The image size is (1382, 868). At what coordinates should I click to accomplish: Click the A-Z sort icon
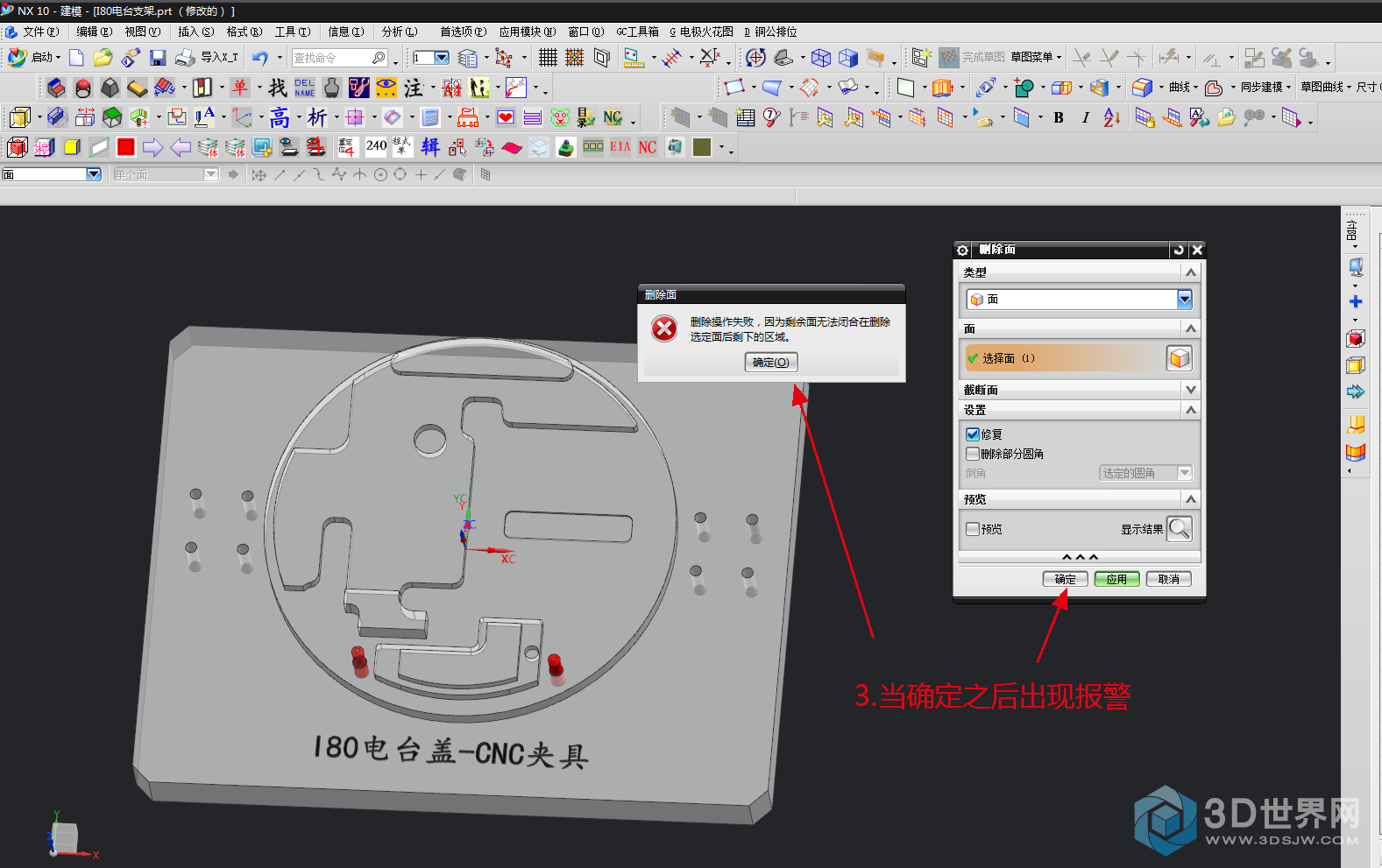(x=1111, y=117)
